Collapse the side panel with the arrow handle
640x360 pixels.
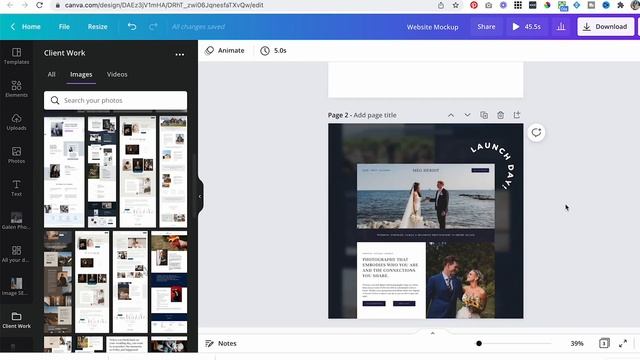coord(200,196)
